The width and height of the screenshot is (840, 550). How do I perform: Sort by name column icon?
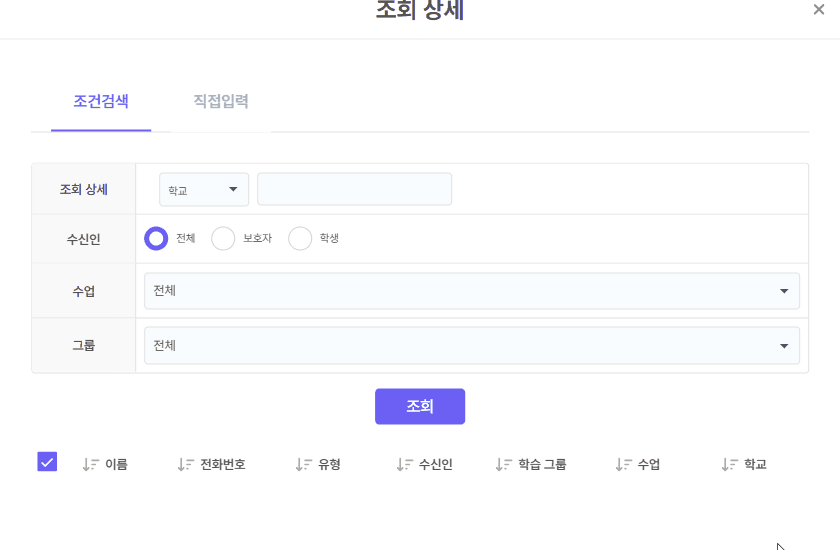point(90,464)
